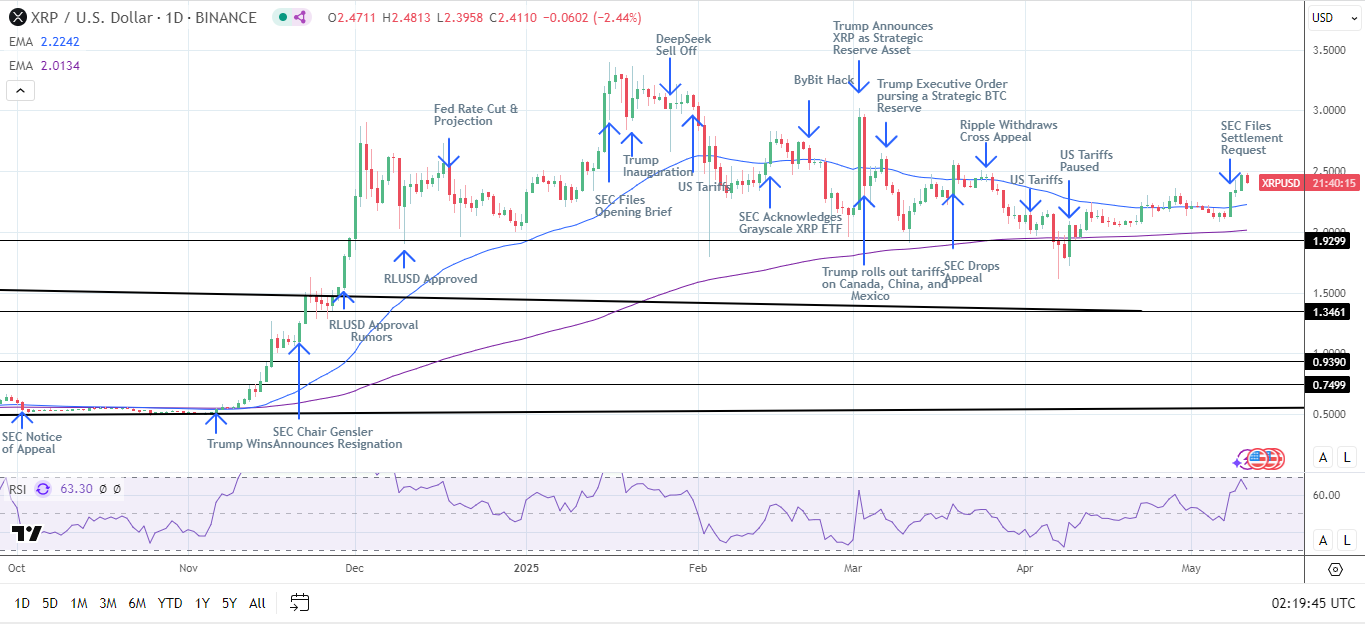Click the 3.5000 price axis value
The width and height of the screenshot is (1365, 624).
click(x=1331, y=49)
